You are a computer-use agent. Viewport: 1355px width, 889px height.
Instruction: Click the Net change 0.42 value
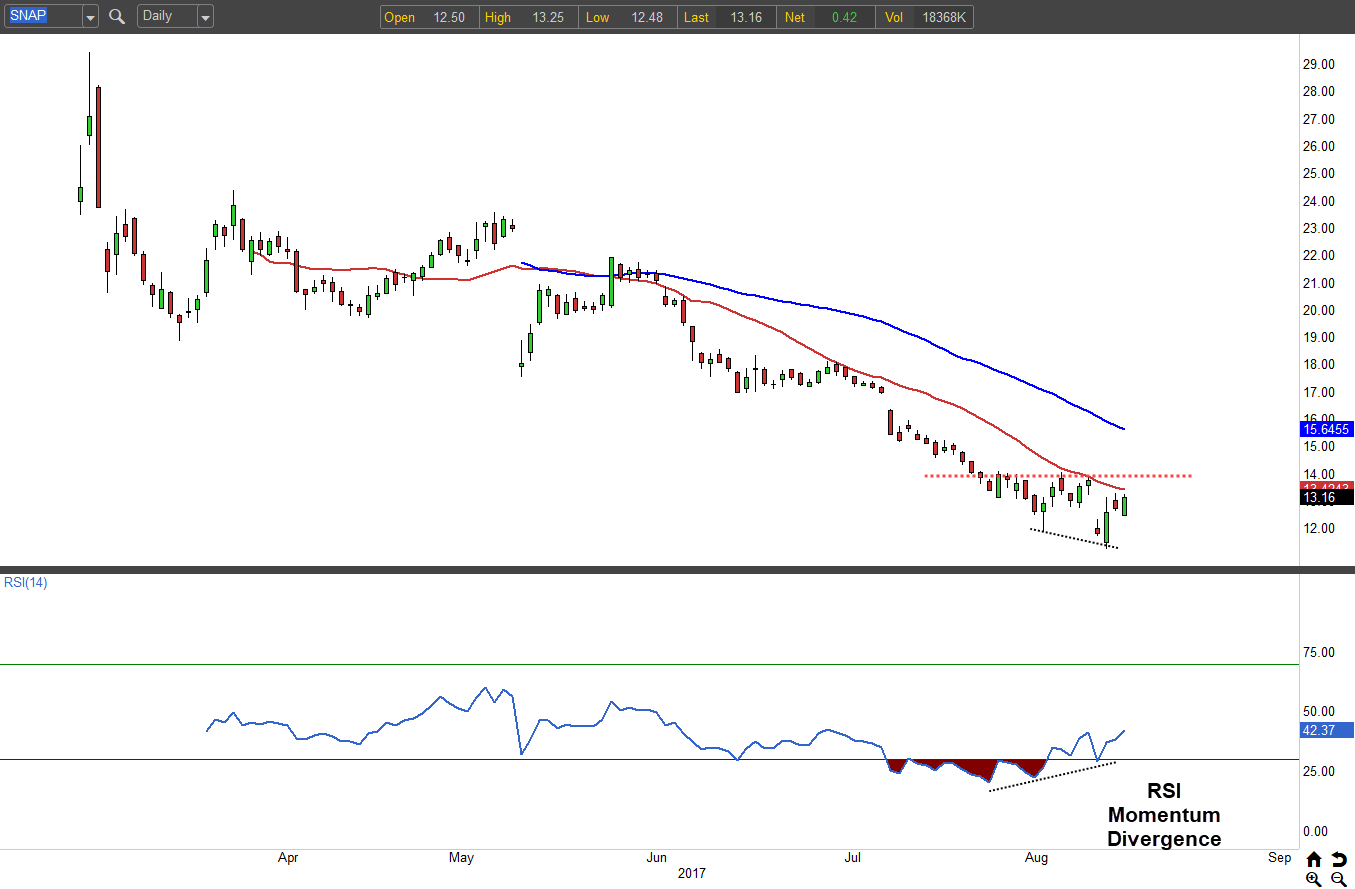click(x=826, y=17)
